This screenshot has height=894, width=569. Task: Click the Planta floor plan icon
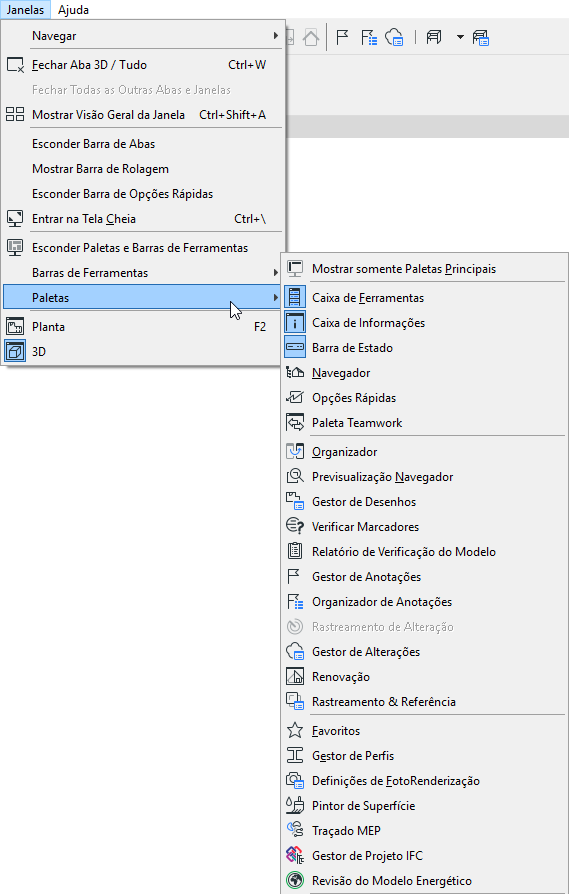point(15,327)
